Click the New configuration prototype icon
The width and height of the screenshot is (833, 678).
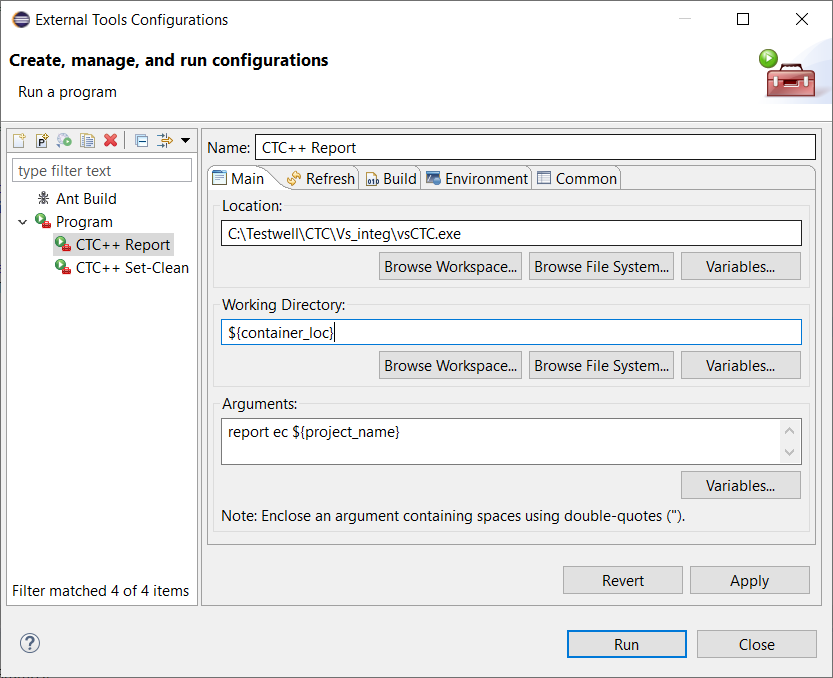[42, 141]
